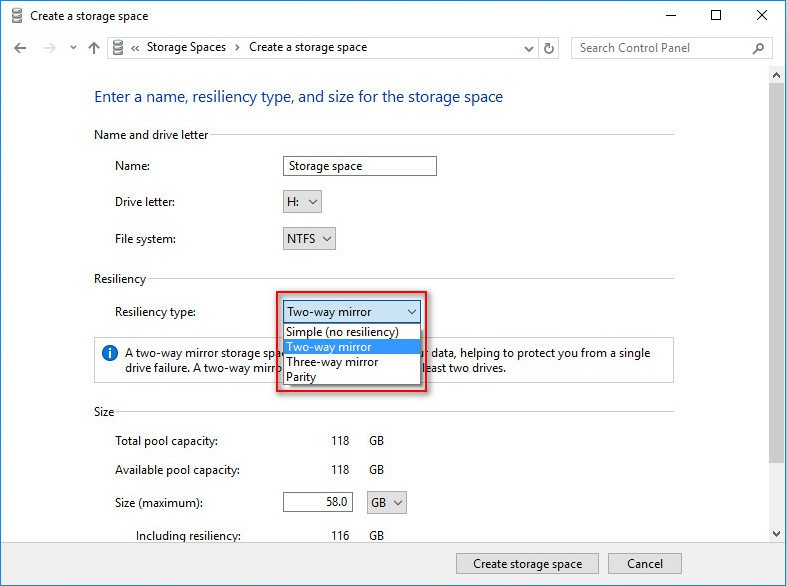
Task: Click the forward navigation arrow
Action: coord(47,48)
